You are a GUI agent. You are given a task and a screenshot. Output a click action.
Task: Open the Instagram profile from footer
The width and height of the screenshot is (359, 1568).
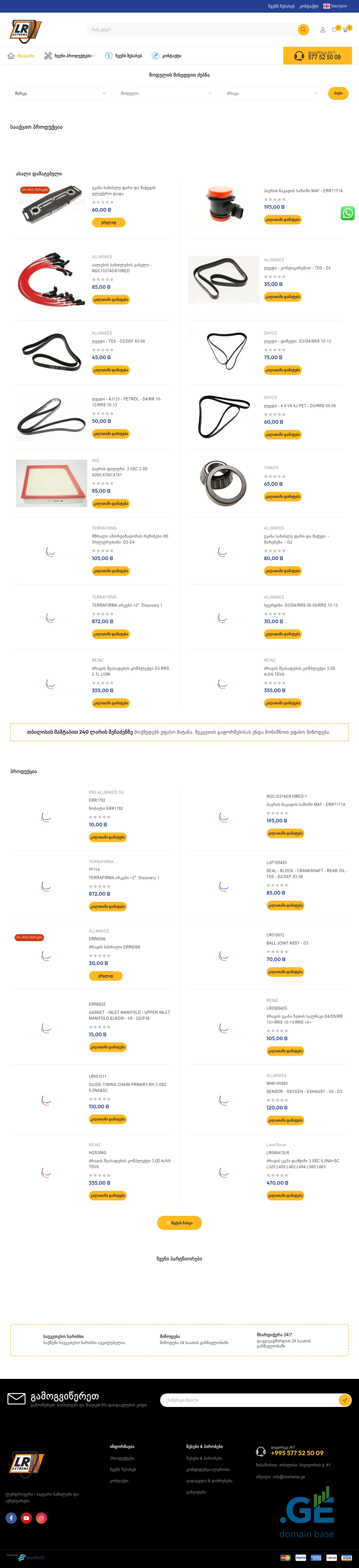pyautogui.click(x=42, y=1517)
